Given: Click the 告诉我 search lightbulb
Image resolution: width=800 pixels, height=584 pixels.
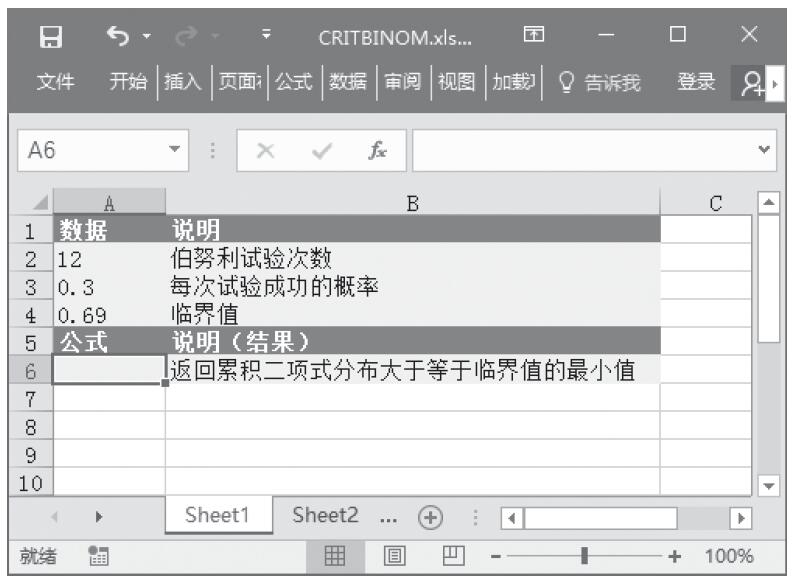Looking at the screenshot, I should (x=566, y=82).
